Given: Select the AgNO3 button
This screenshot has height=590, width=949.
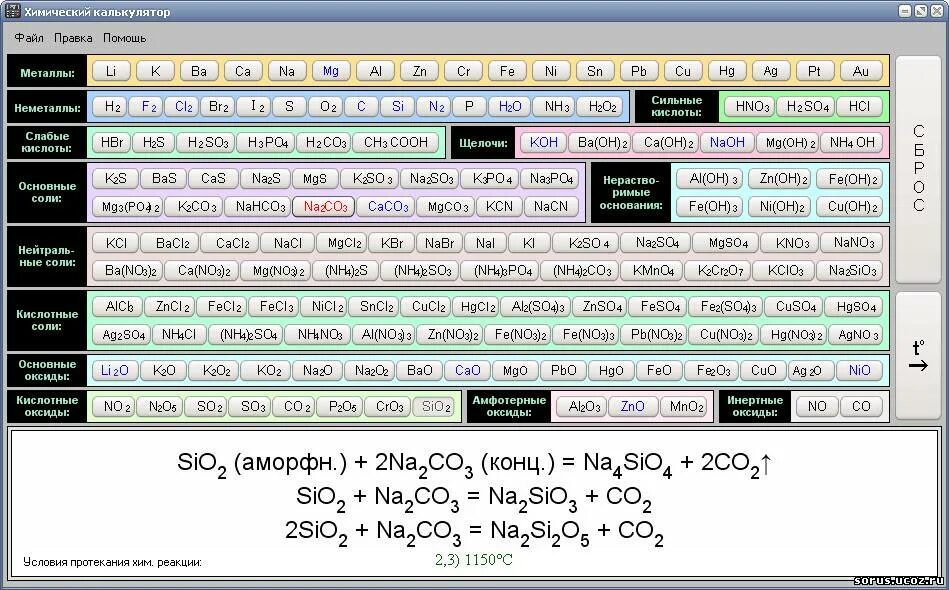Looking at the screenshot, I should [858, 335].
